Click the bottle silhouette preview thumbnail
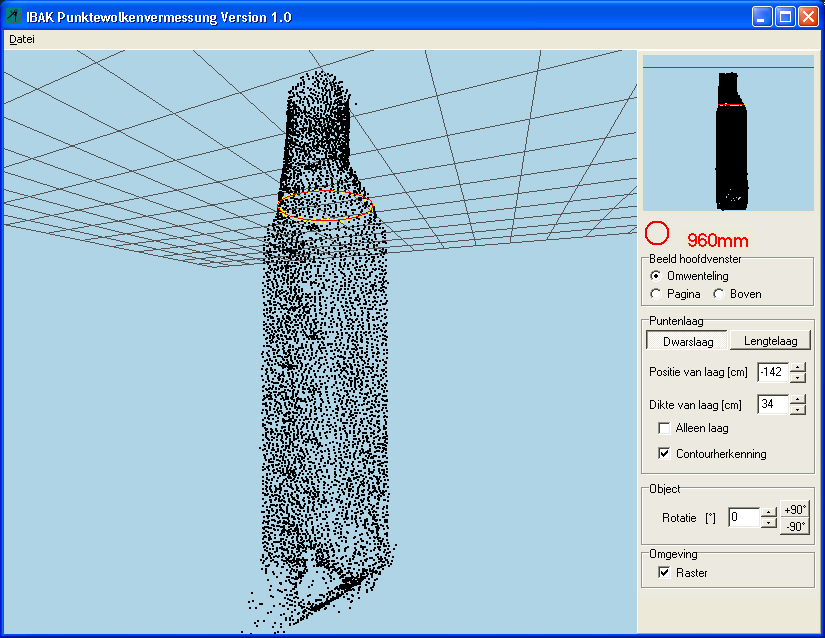 [x=728, y=133]
